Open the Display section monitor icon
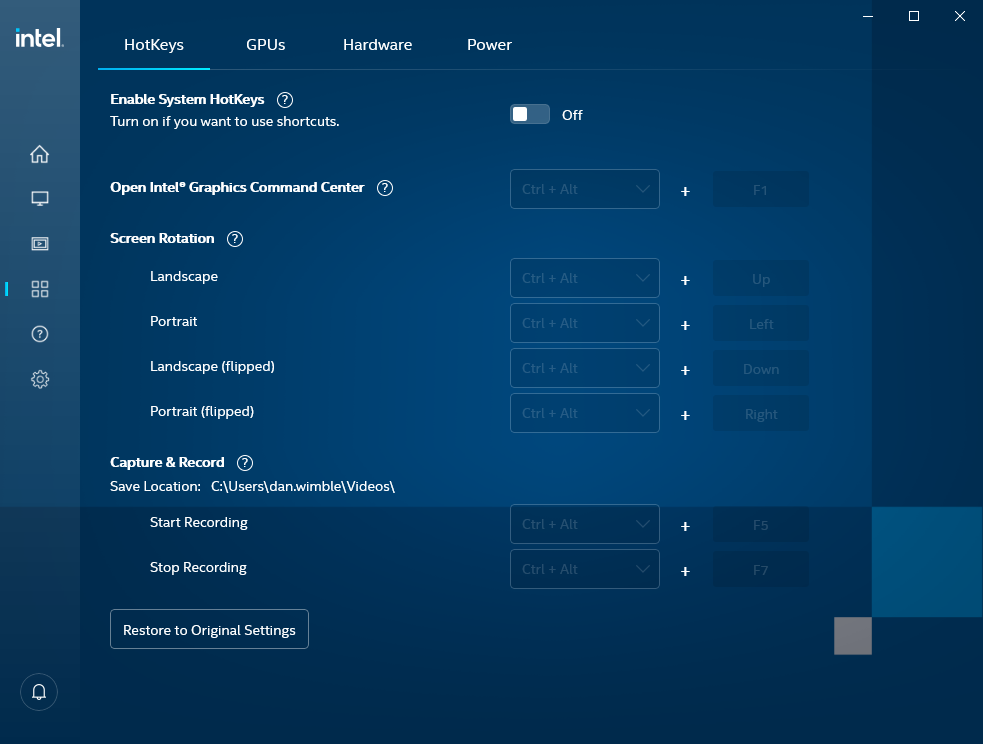 (39, 199)
